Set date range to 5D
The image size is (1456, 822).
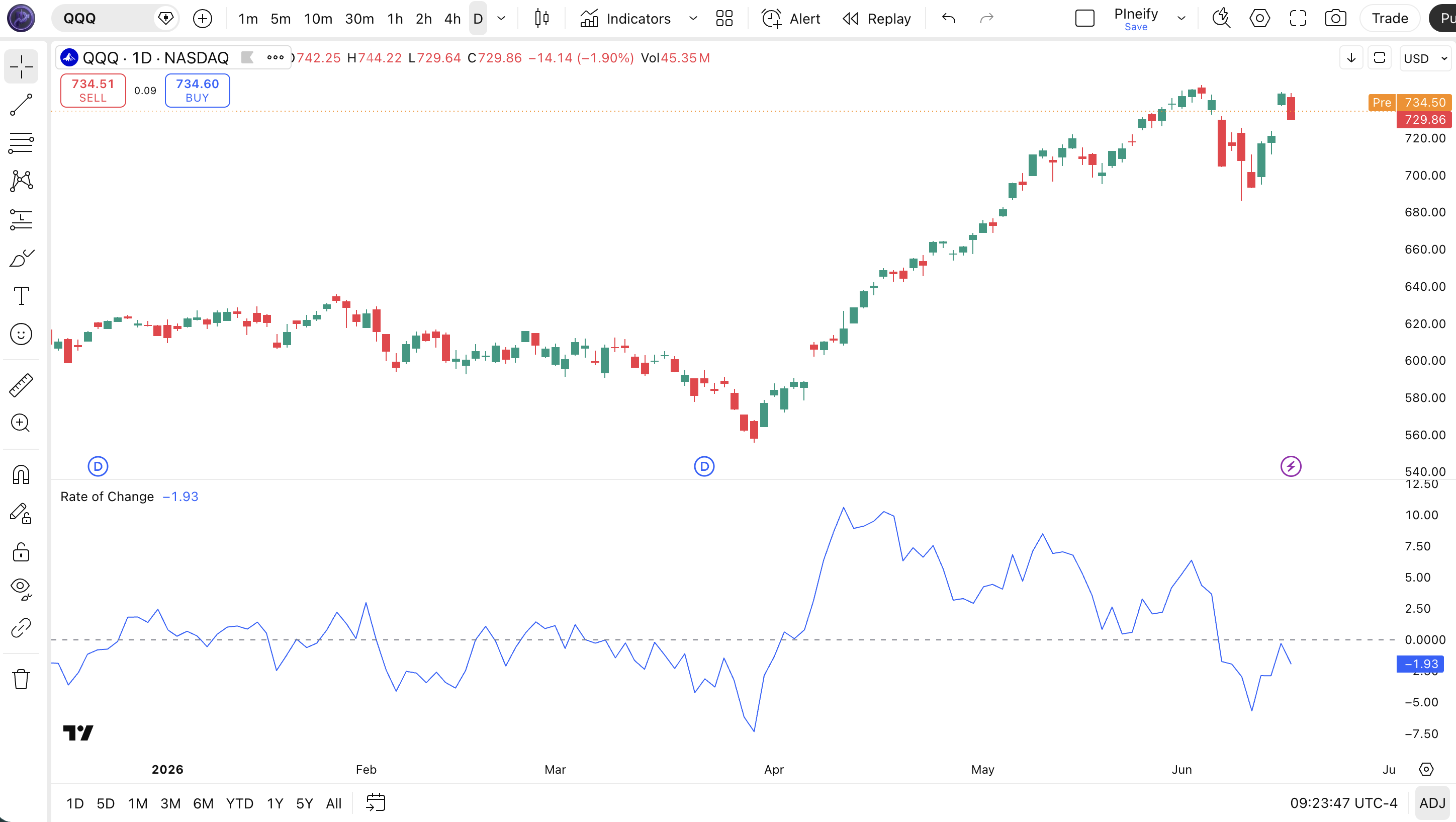click(106, 803)
